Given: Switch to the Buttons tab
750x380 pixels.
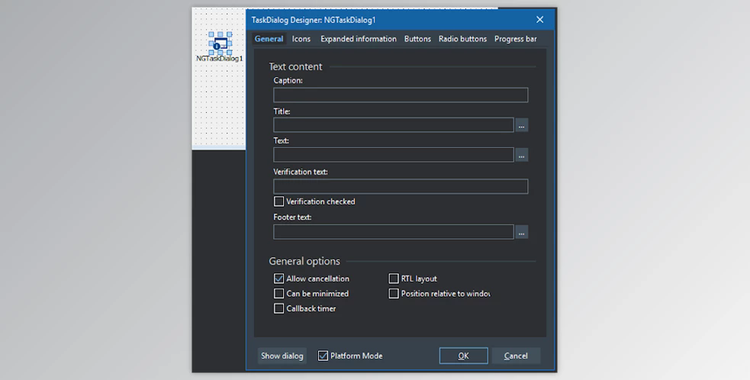Looking at the screenshot, I should 418,39.
